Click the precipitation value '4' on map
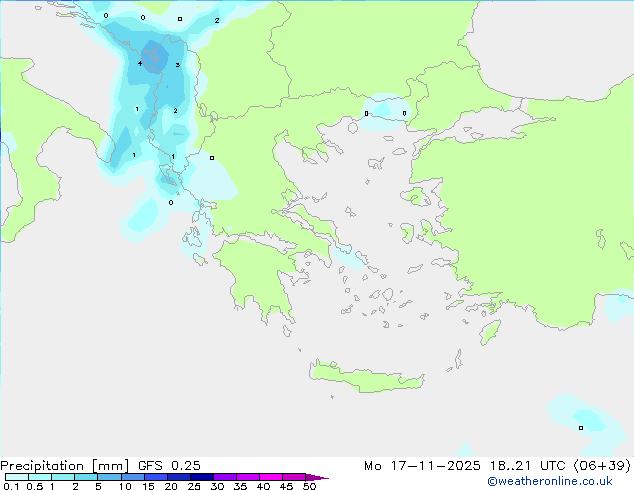 [140, 63]
